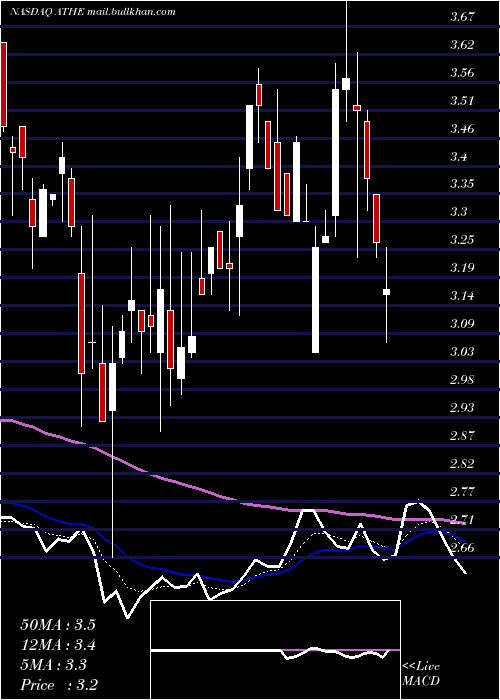500x700 pixels.
Task: Select the 2.82 price axis label
Action: click(462, 464)
